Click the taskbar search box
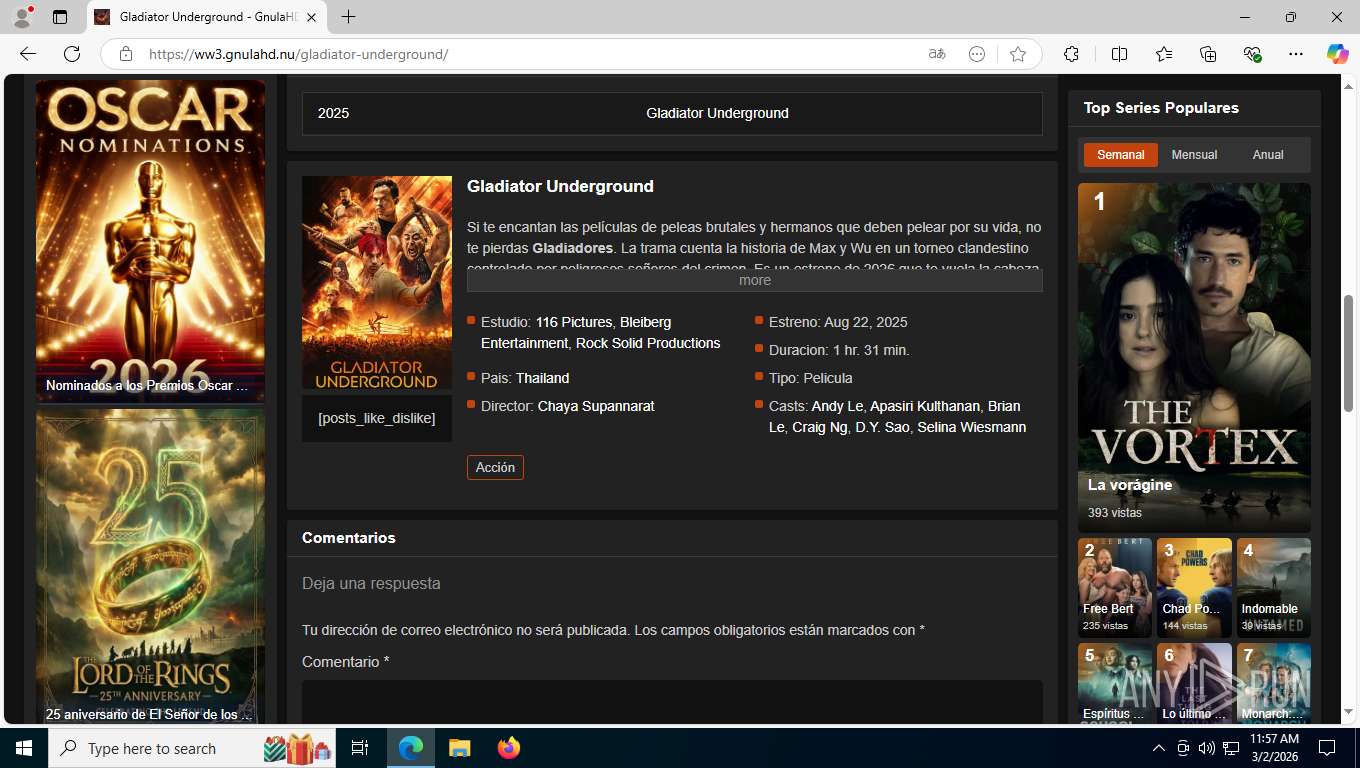Image resolution: width=1360 pixels, height=768 pixels. pyautogui.click(x=193, y=748)
